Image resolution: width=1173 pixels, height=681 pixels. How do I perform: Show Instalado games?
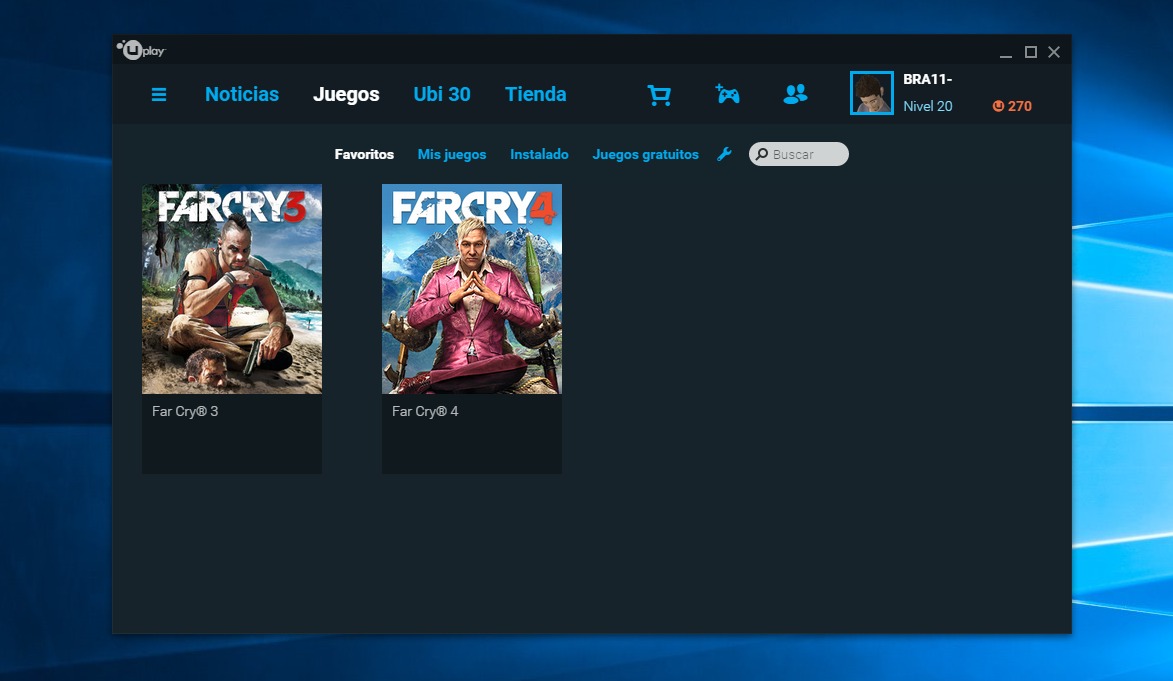(x=539, y=154)
